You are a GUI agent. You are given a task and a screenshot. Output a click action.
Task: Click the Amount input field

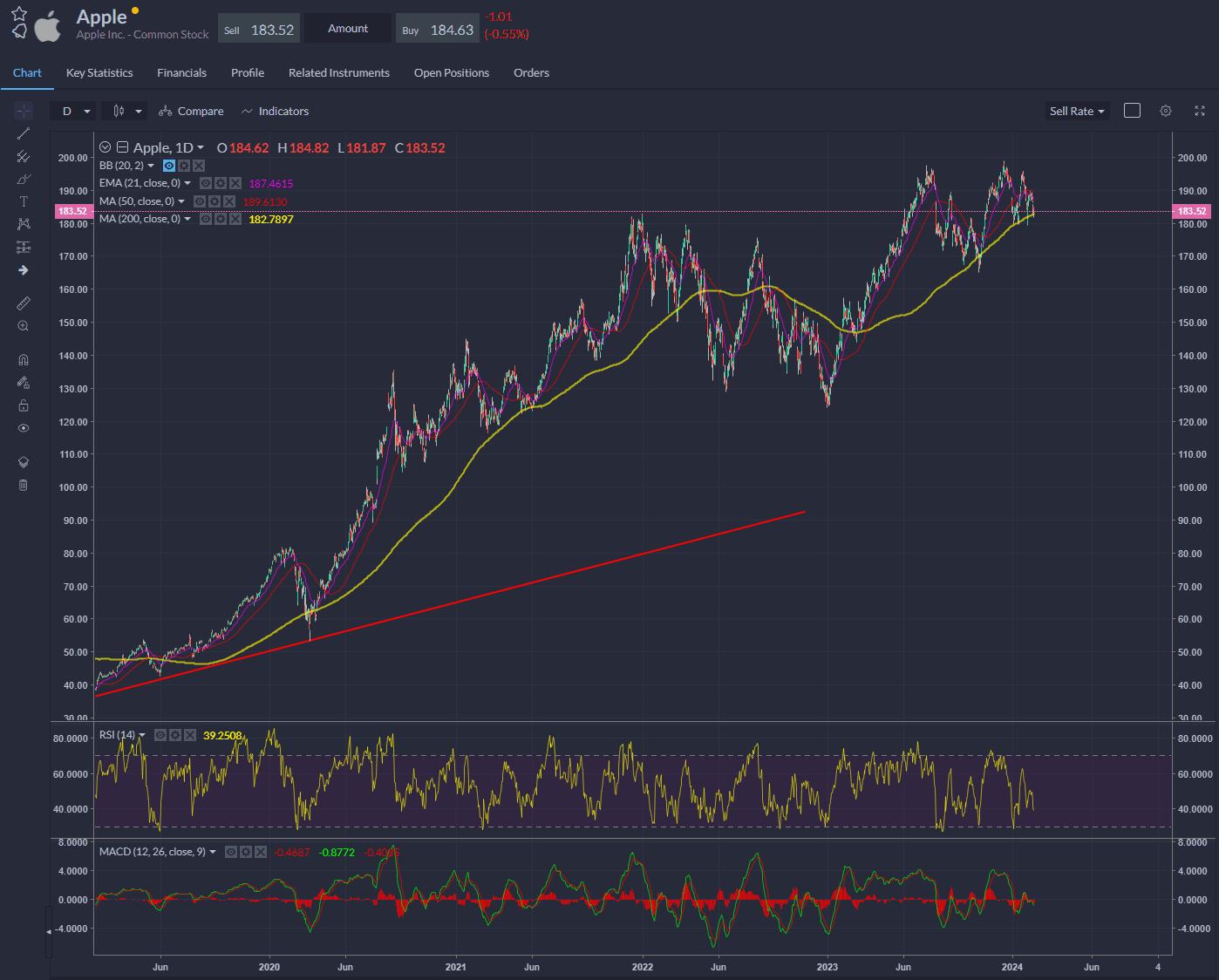(x=348, y=29)
